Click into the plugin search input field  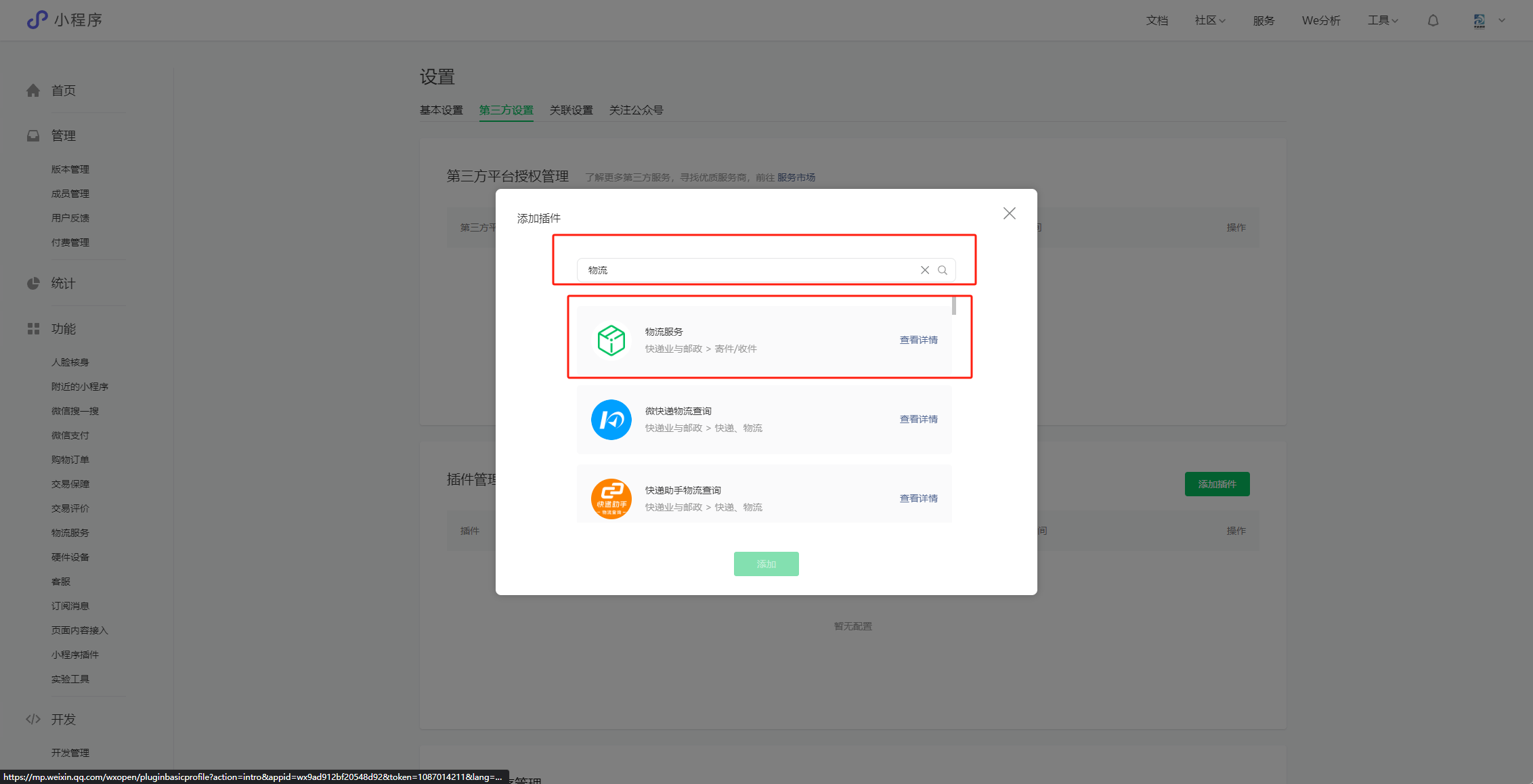(x=745, y=270)
